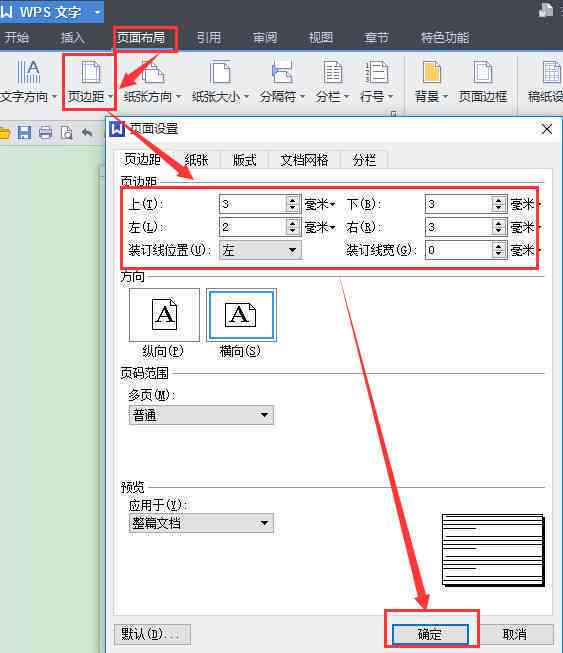563x653 pixels.
Task: Open 纸张大小 paper size tool
Action: coord(220,82)
